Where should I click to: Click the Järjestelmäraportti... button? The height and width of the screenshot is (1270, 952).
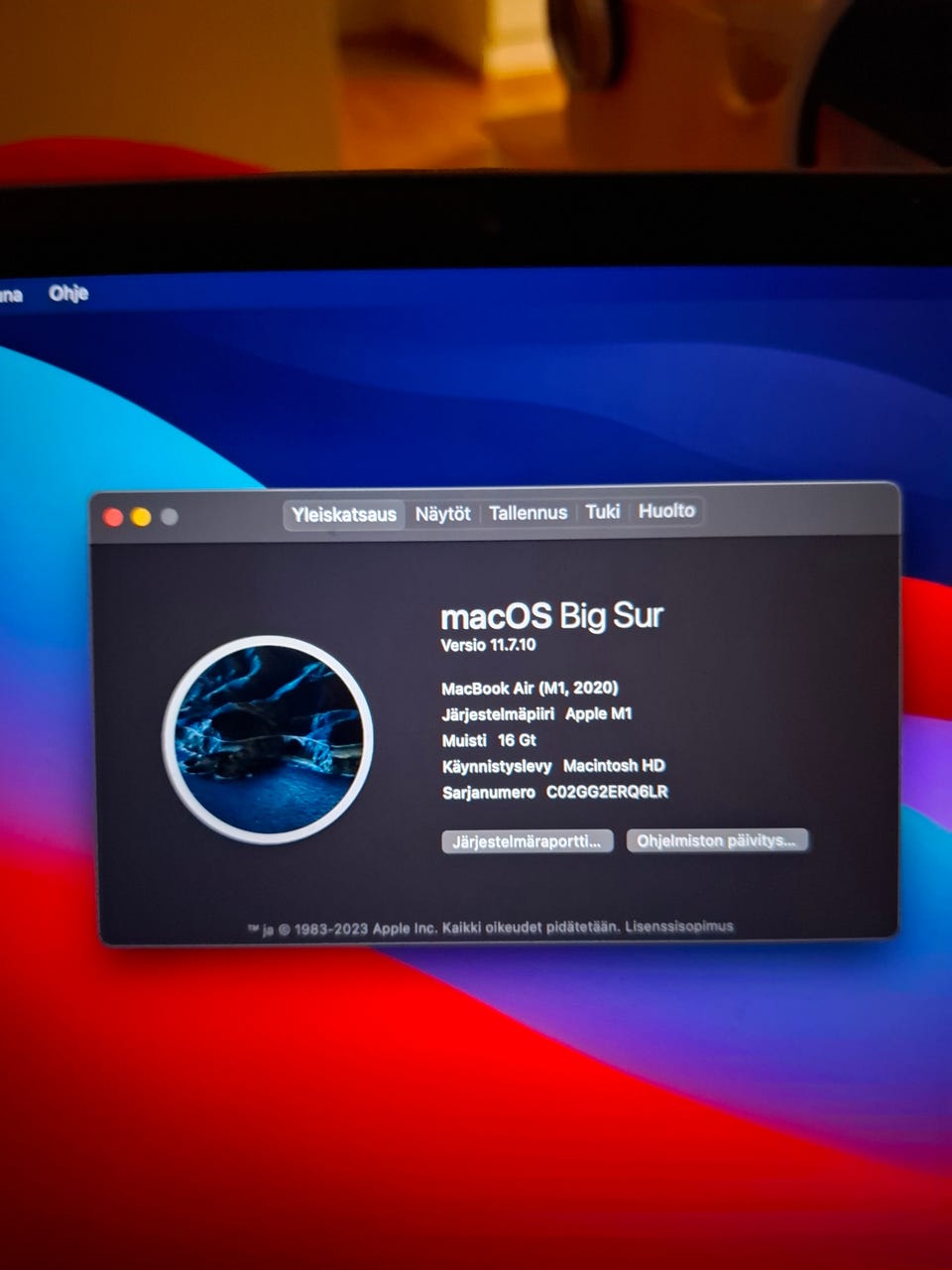click(x=527, y=841)
